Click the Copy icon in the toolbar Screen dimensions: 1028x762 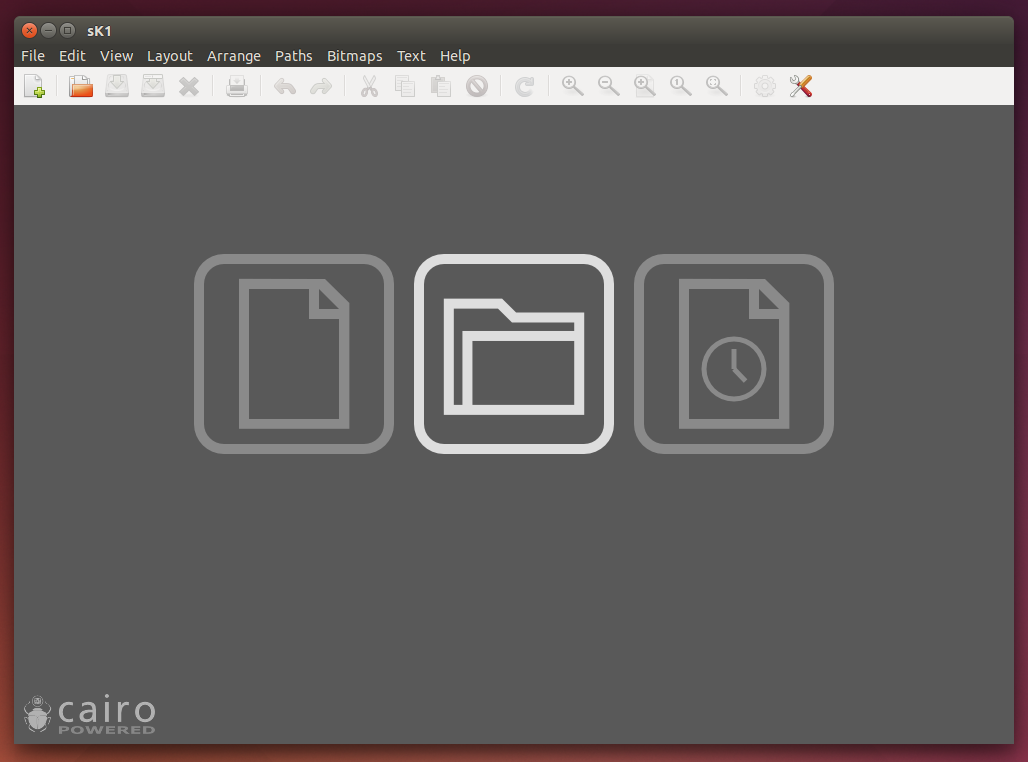tap(404, 86)
